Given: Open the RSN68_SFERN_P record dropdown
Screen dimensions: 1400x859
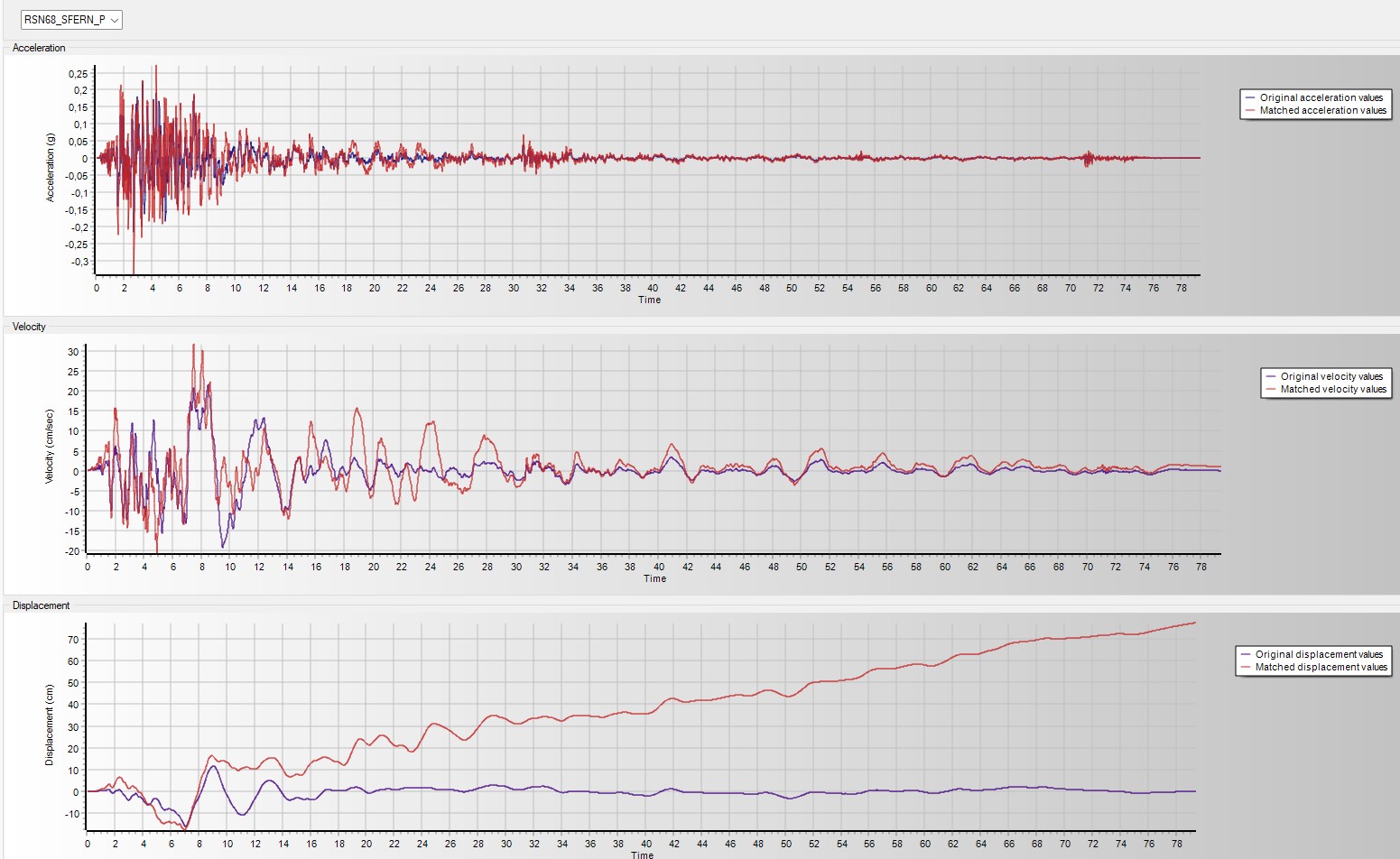Looking at the screenshot, I should click(71, 19).
